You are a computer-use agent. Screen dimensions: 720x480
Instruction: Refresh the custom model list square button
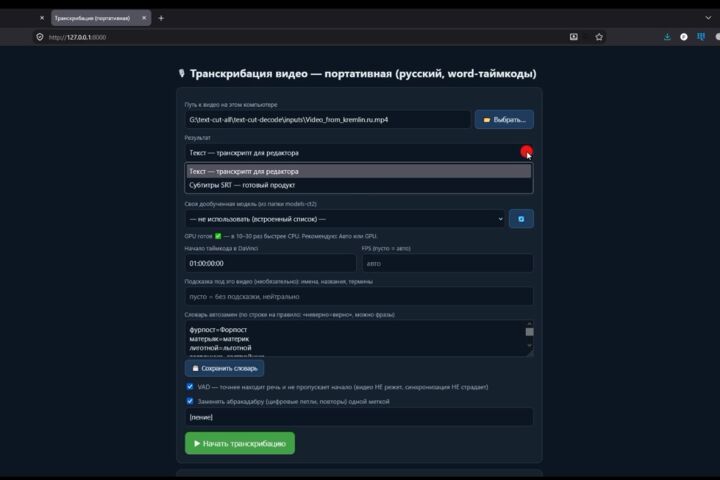[x=521, y=219]
